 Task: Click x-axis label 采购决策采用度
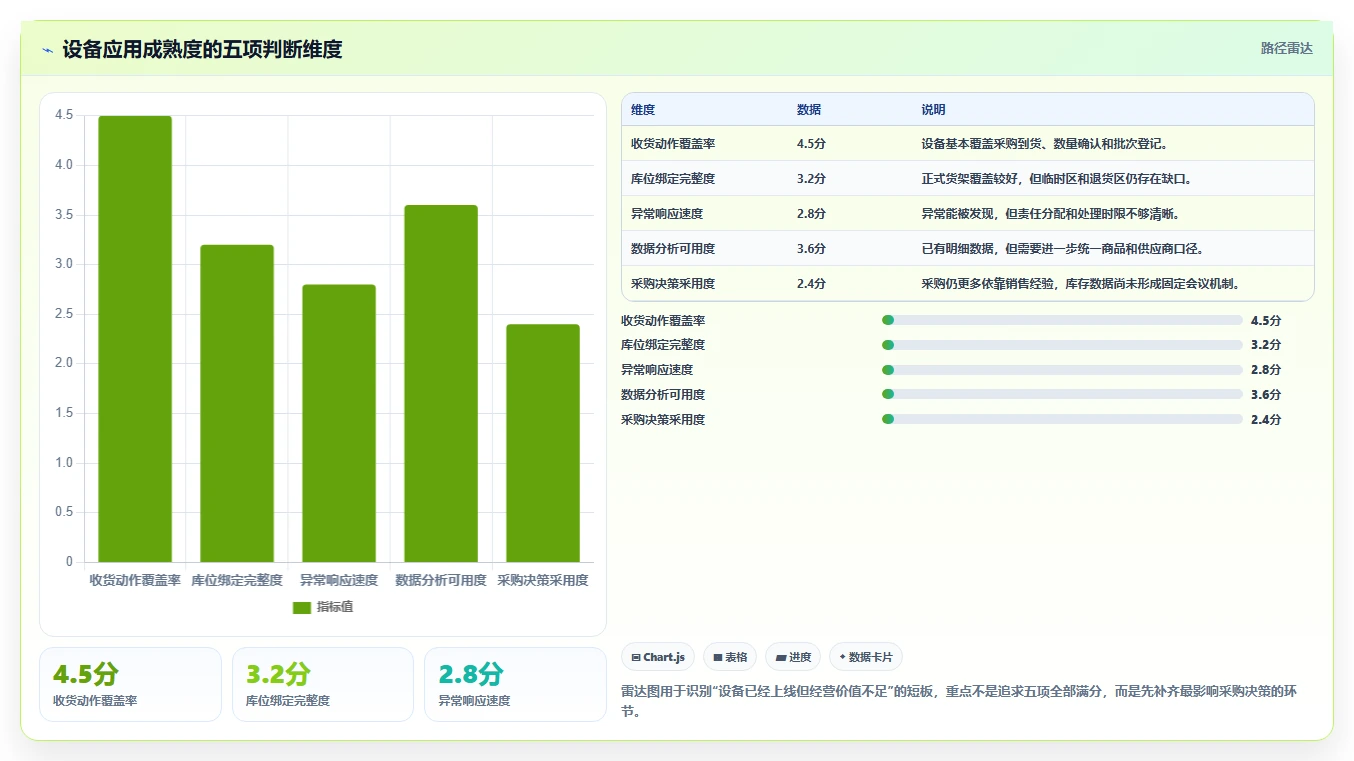543,580
